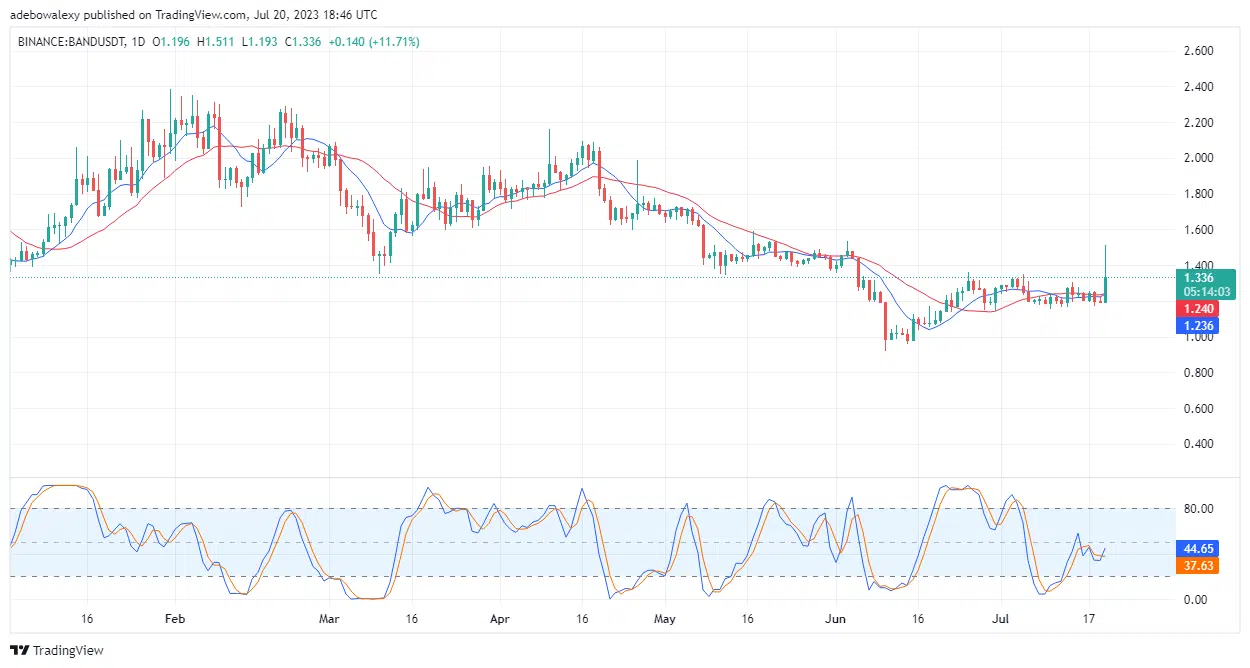Viewport: 1250px width, 668px height.
Task: Click the BINANCE:BANDUSDT symbol label
Action: pos(66,42)
